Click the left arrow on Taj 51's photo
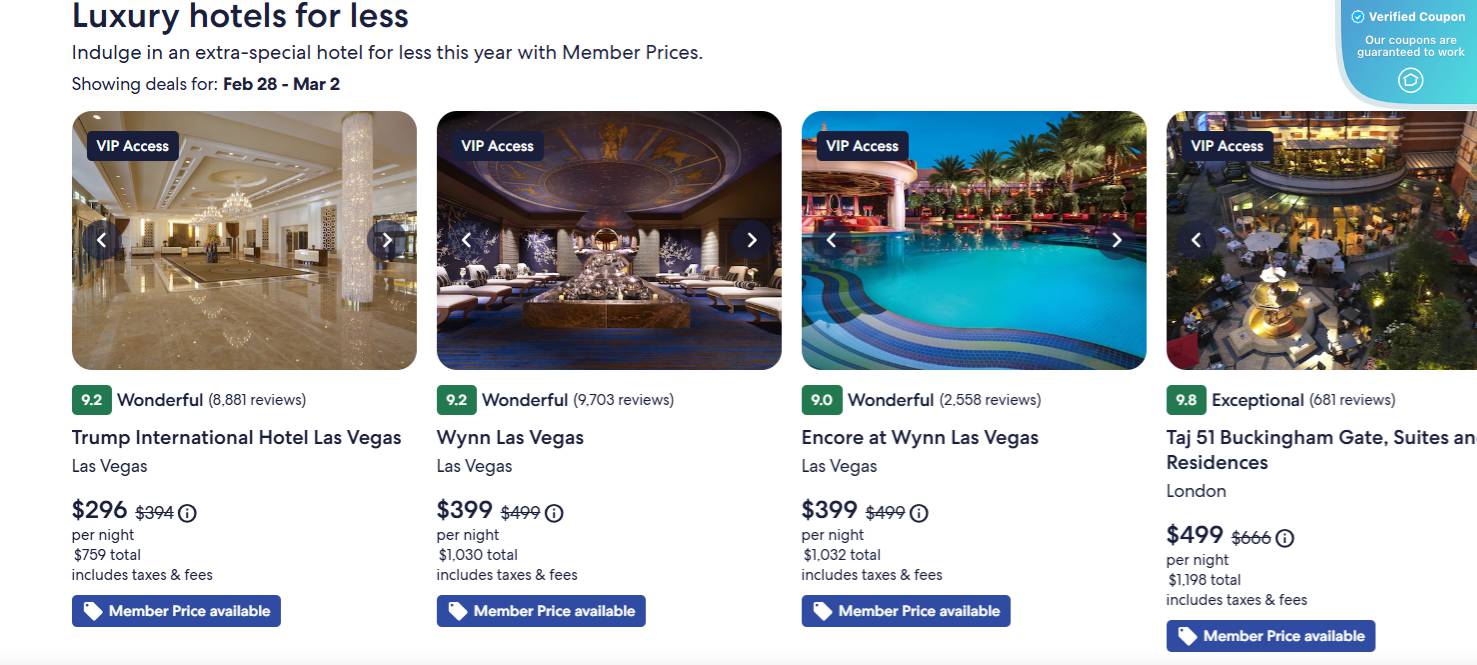The width and height of the screenshot is (1477, 665). (1196, 240)
